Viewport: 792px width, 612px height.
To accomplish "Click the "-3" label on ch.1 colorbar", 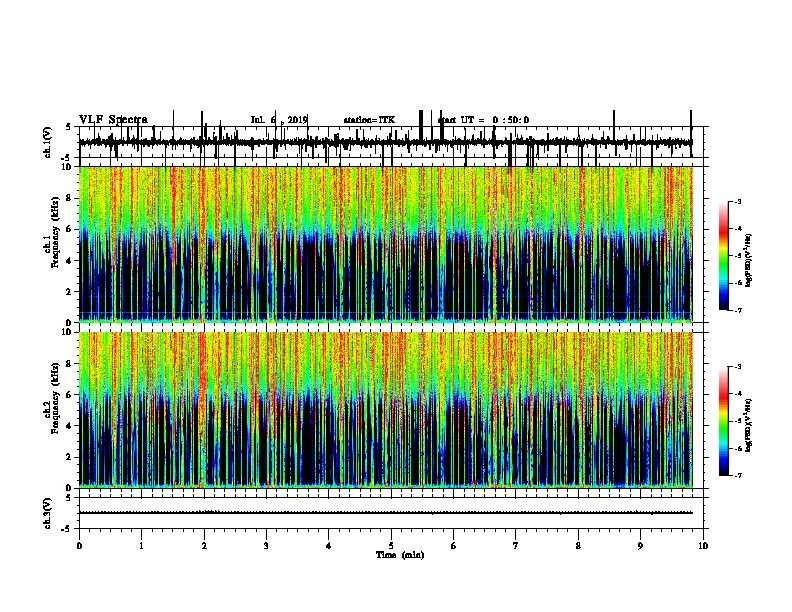I will pyautogui.click(x=737, y=201).
